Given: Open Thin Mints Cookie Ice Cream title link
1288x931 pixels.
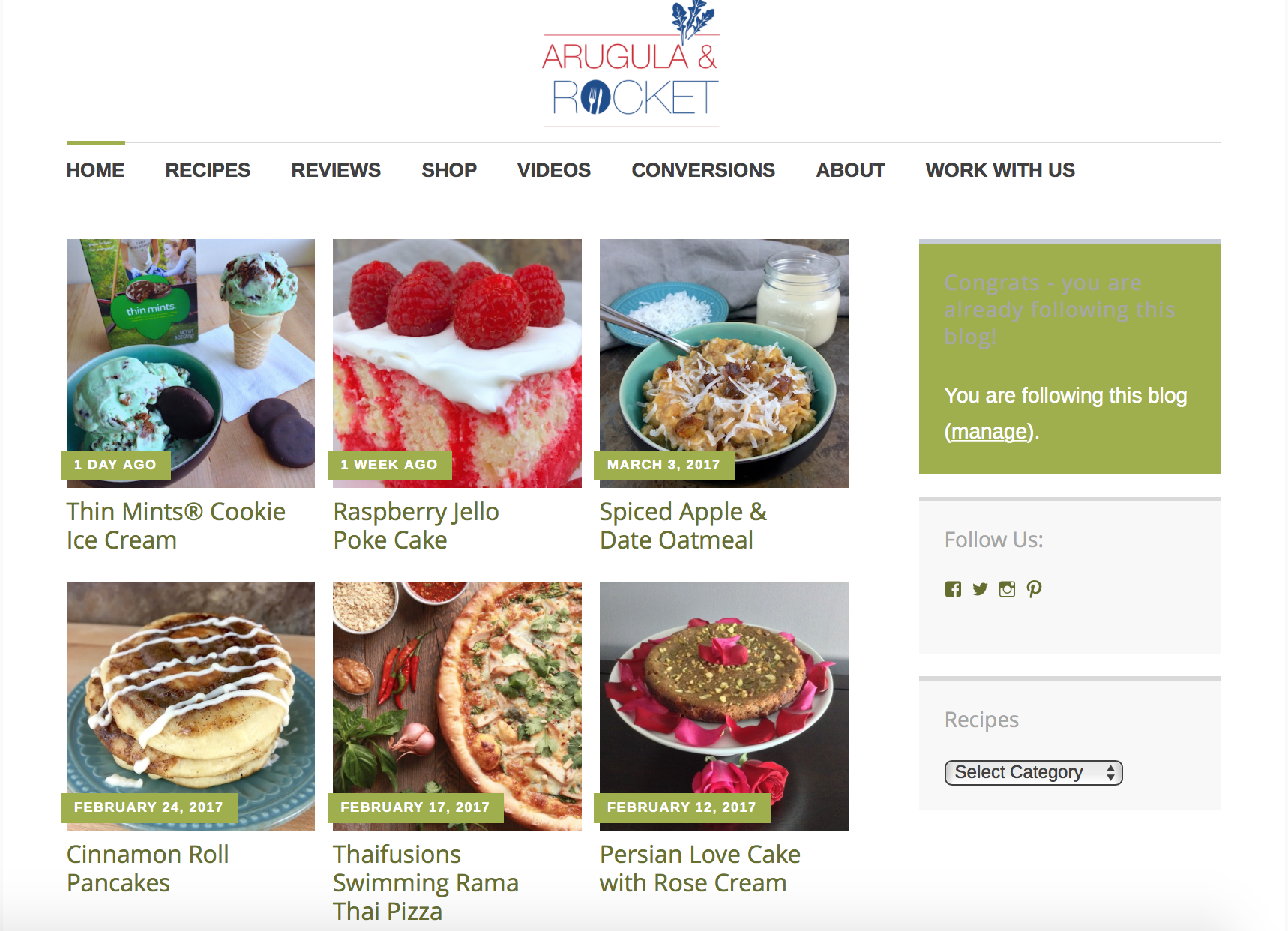Looking at the screenshot, I should (x=176, y=525).
